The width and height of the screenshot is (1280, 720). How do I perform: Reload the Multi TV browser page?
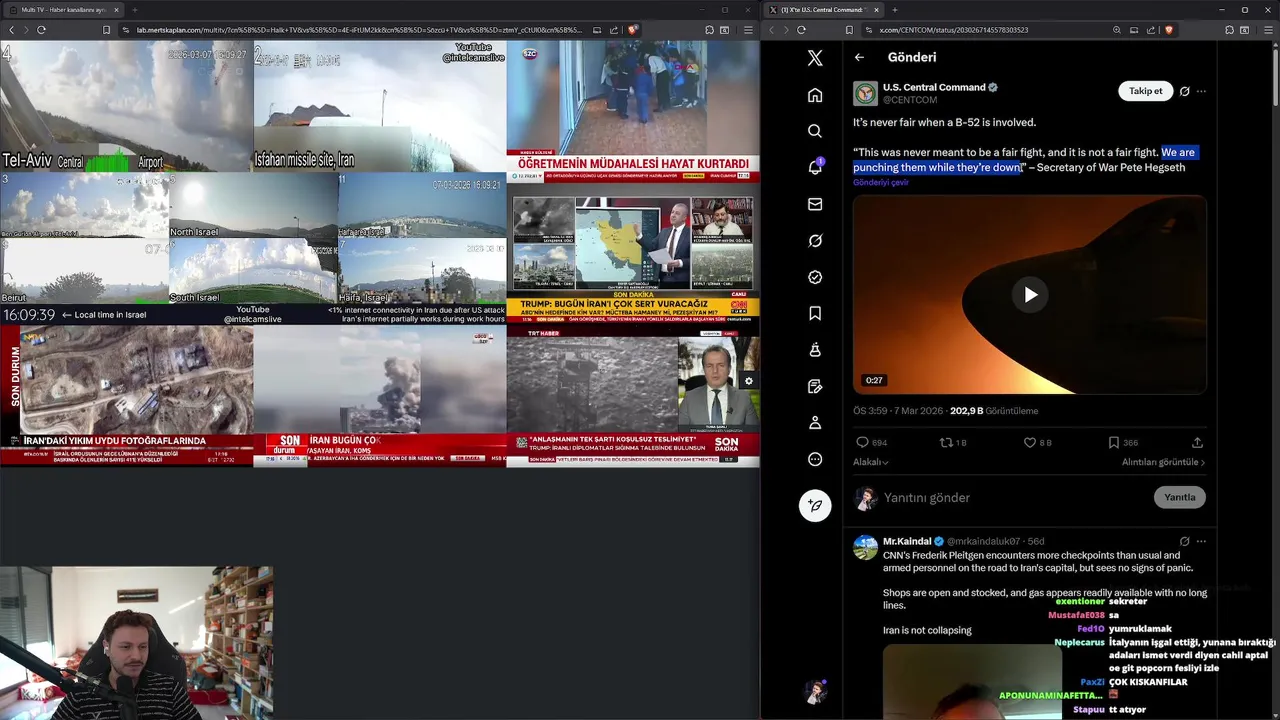41,30
